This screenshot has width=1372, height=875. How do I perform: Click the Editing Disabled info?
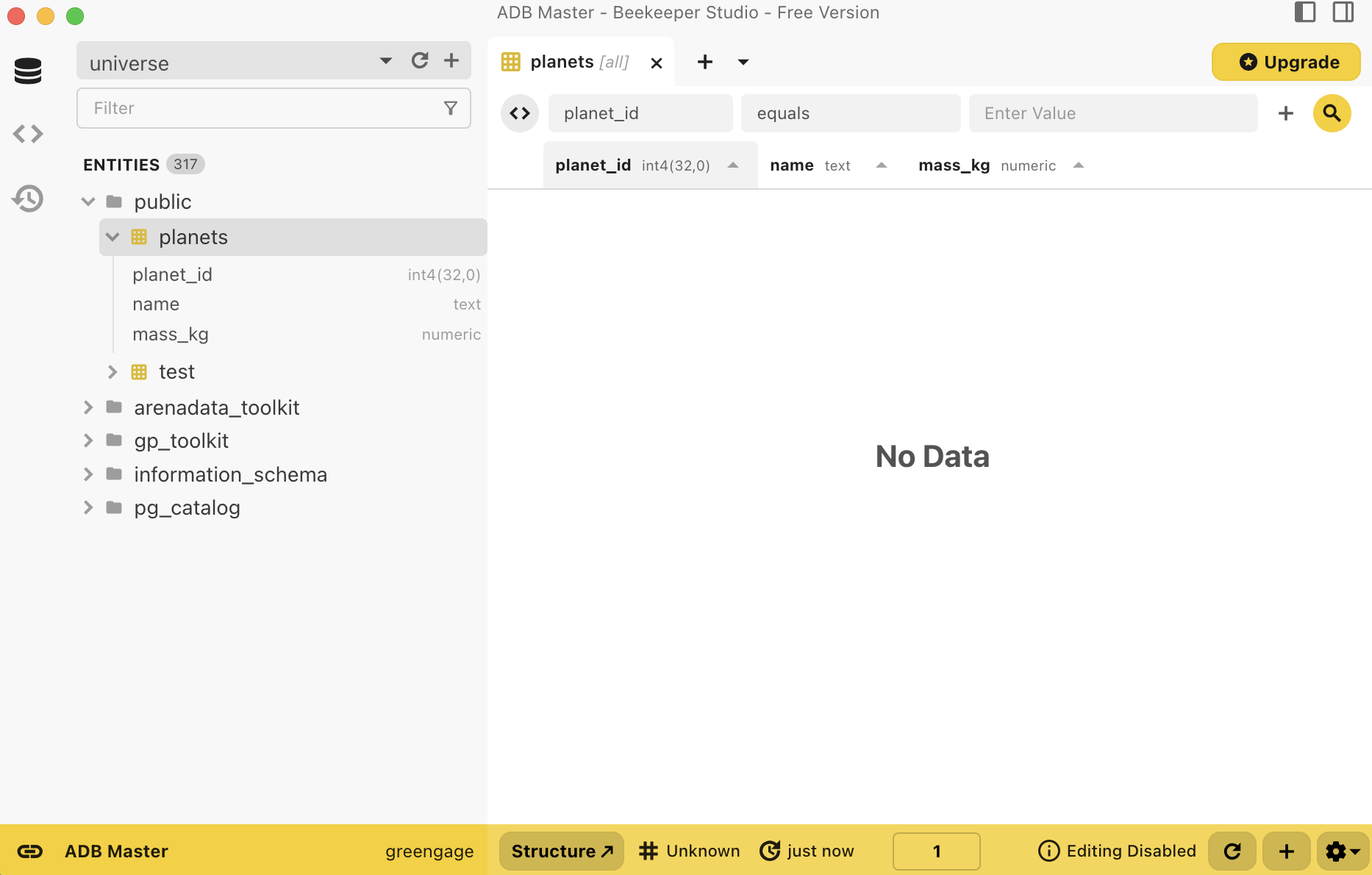click(x=1117, y=851)
